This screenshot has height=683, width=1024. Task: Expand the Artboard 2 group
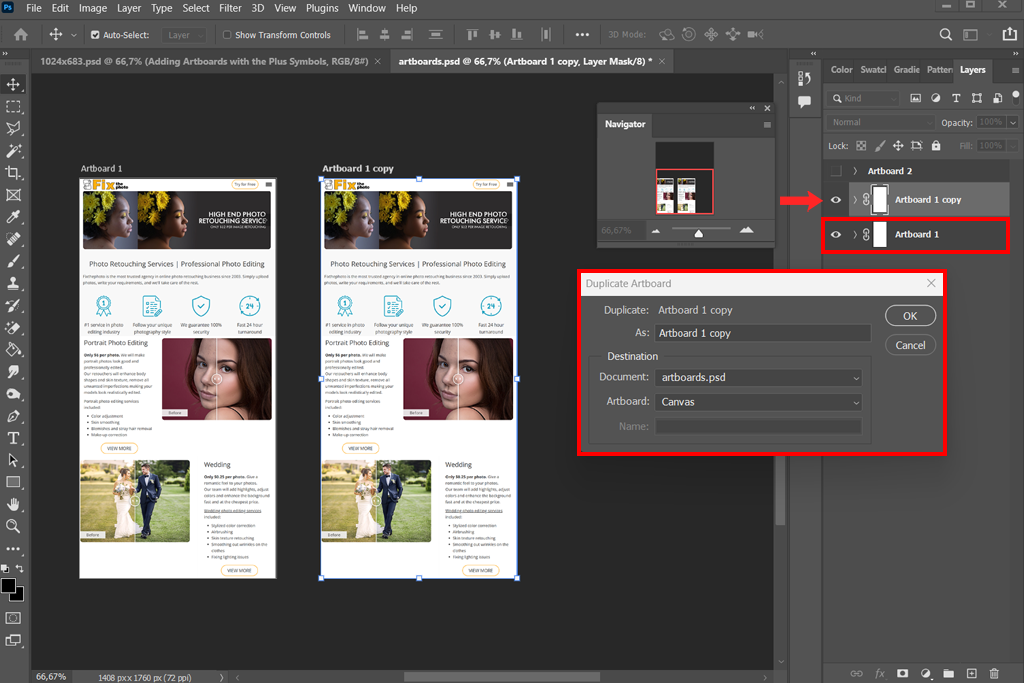click(855, 171)
